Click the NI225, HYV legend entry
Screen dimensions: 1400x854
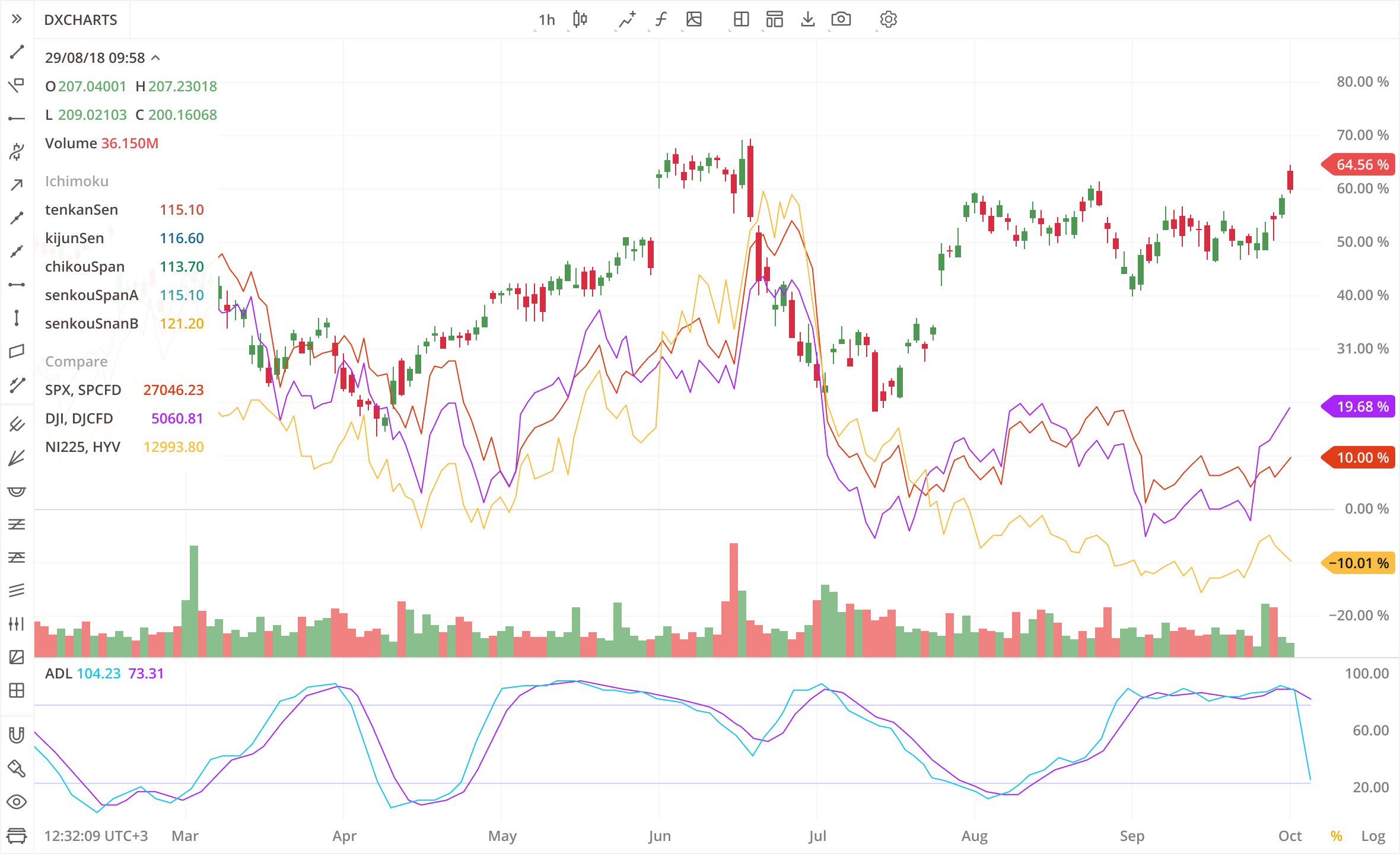tap(83, 447)
